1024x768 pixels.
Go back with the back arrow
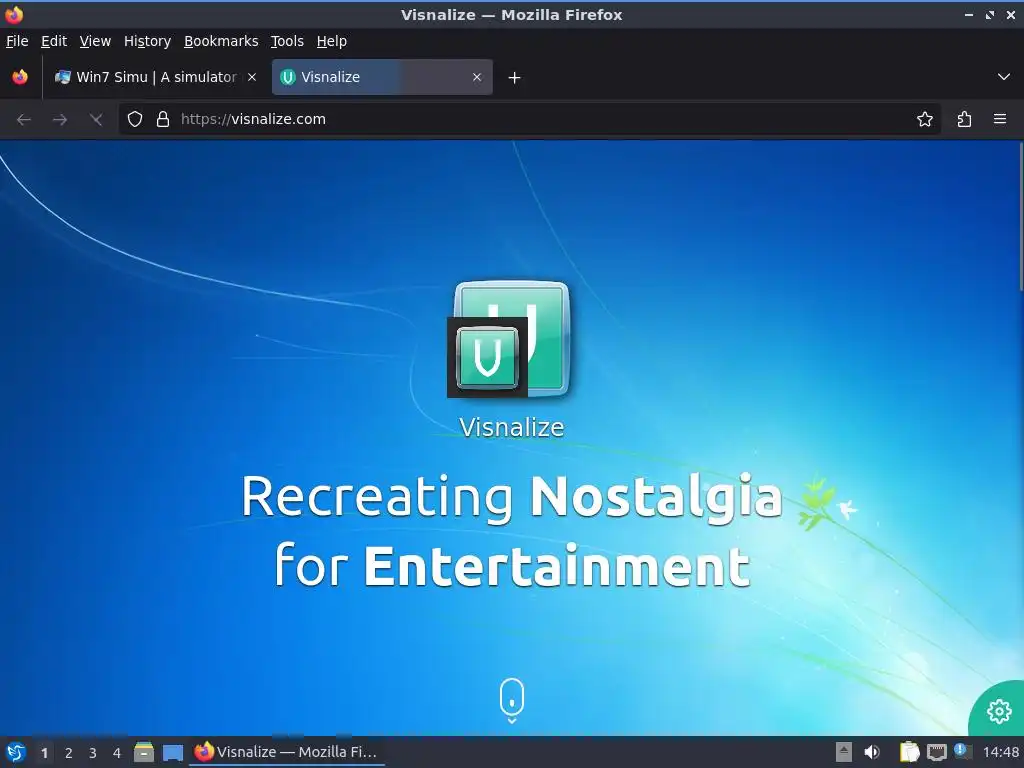pos(24,120)
